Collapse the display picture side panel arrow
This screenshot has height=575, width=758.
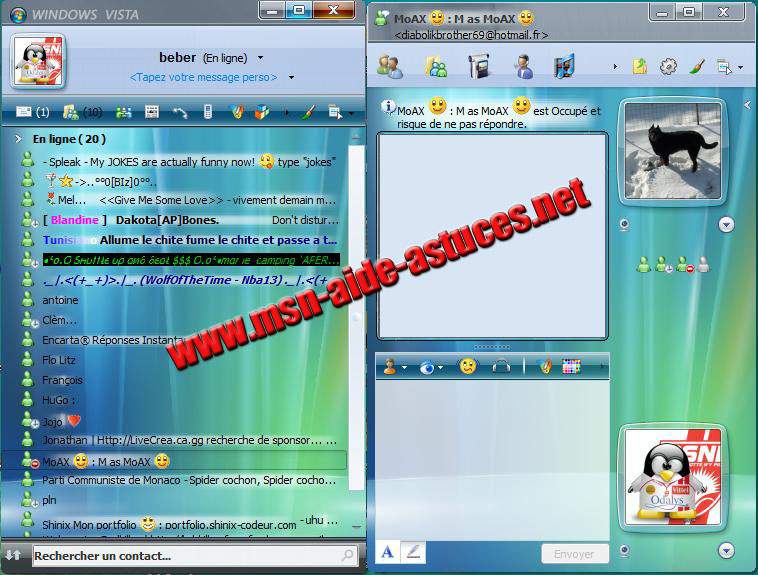tap(747, 104)
